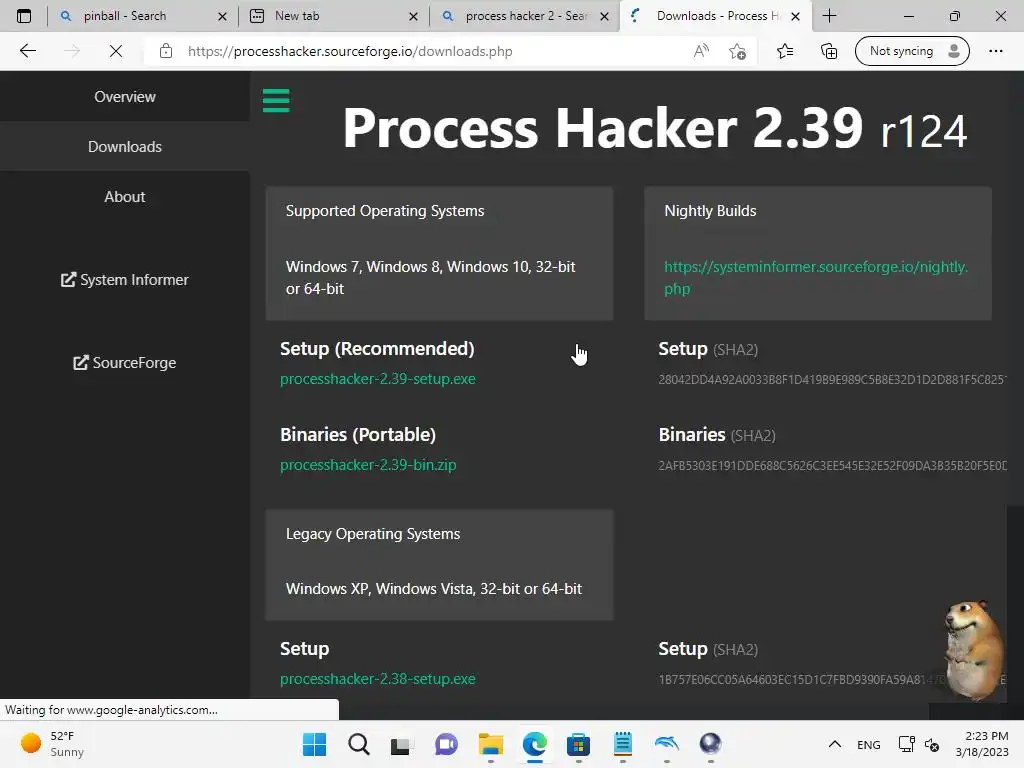Add this page to favorites
The image size is (1024, 768).
click(x=738, y=51)
